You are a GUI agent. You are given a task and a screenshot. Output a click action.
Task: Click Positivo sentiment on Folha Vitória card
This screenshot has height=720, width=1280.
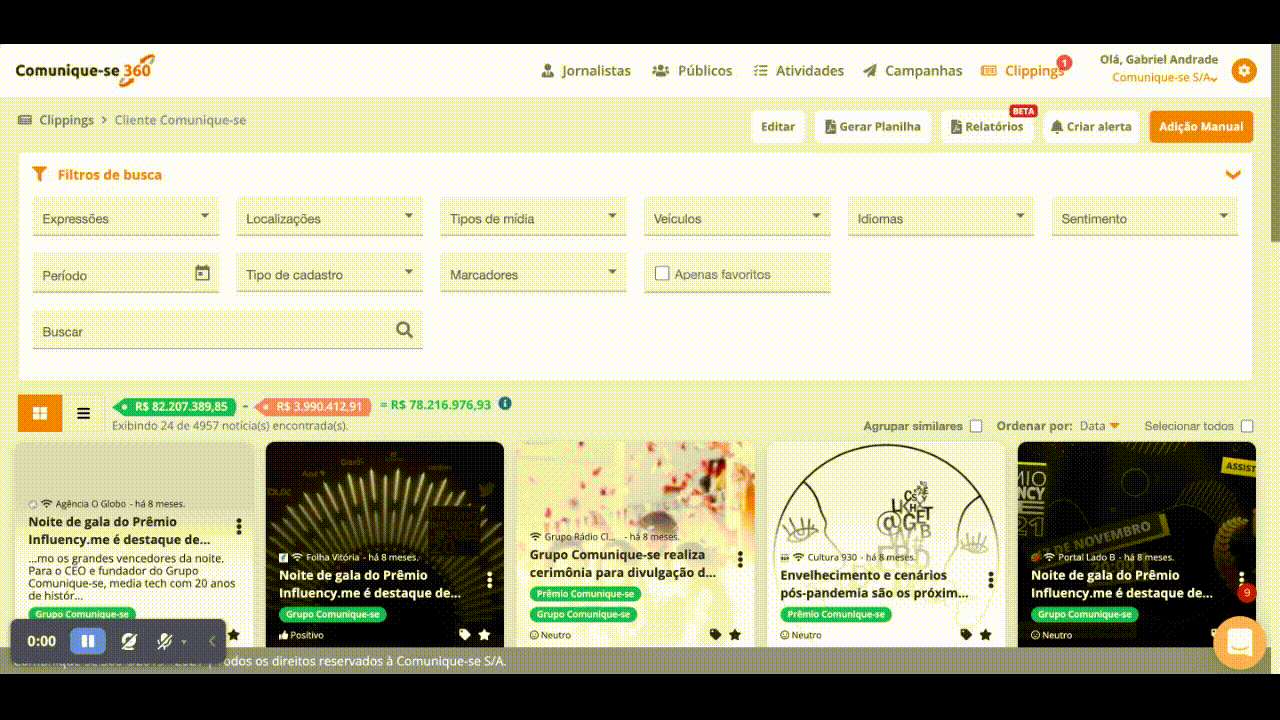coord(301,635)
